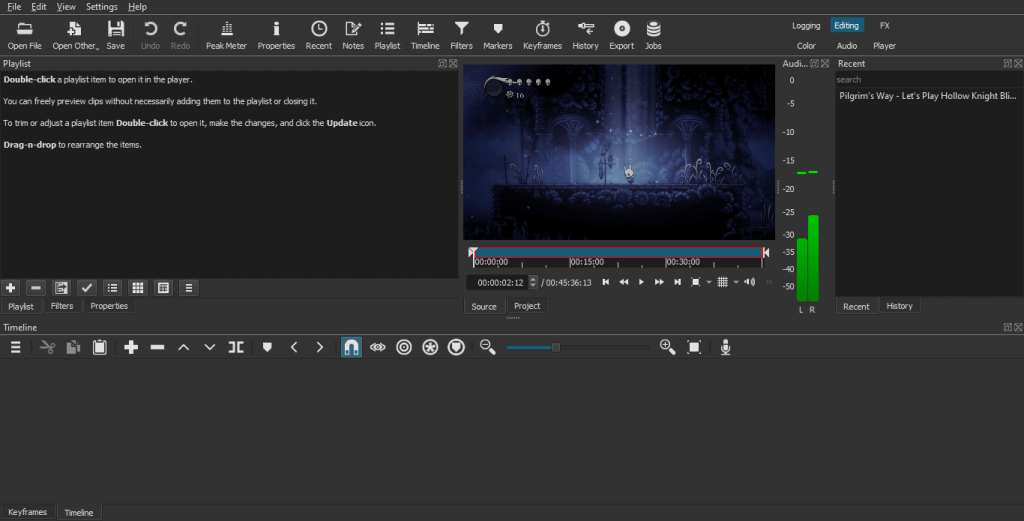Open the timeline hamburger menu
1024x521 pixels.
pos(16,347)
